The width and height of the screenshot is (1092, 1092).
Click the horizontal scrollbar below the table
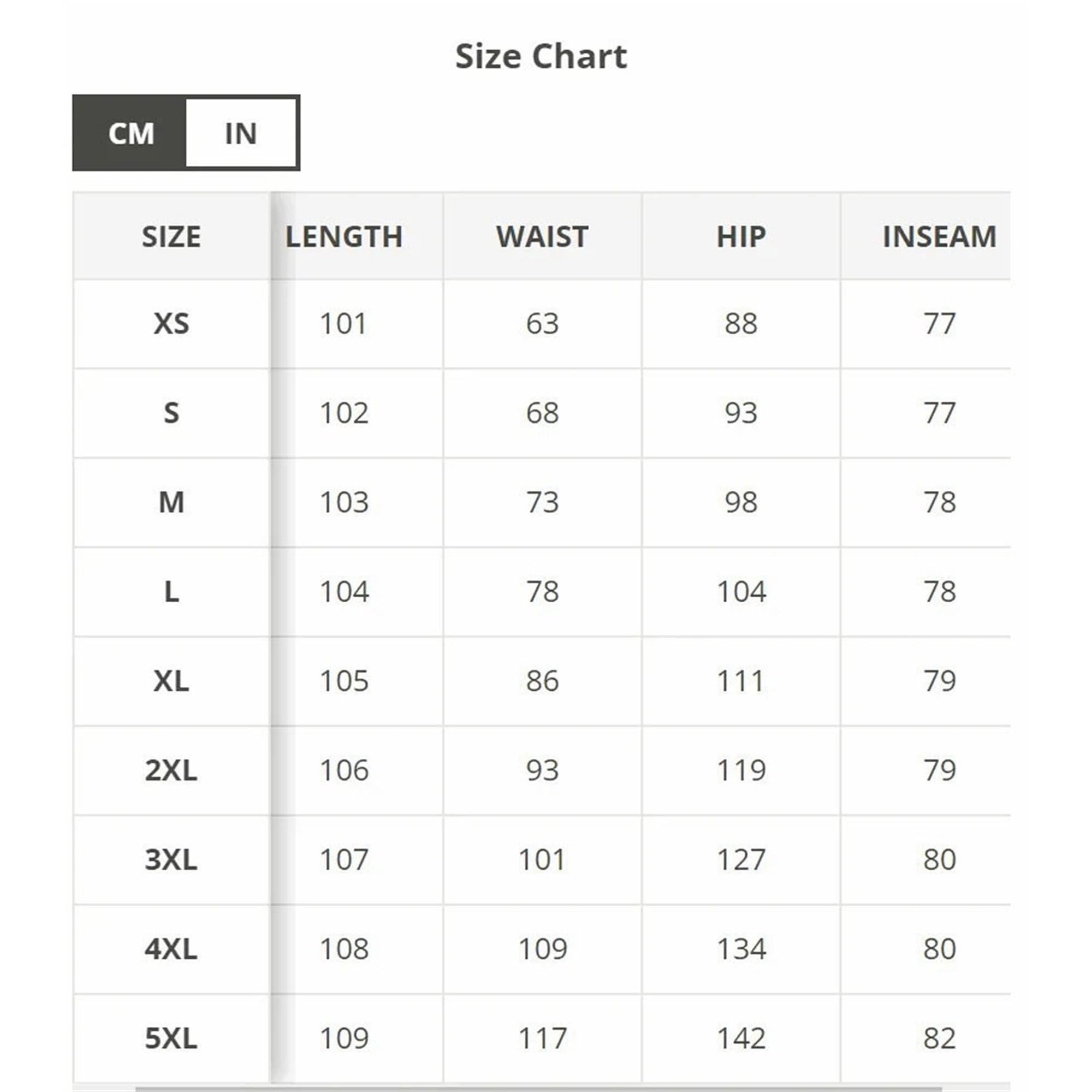pyautogui.click(x=537, y=1088)
